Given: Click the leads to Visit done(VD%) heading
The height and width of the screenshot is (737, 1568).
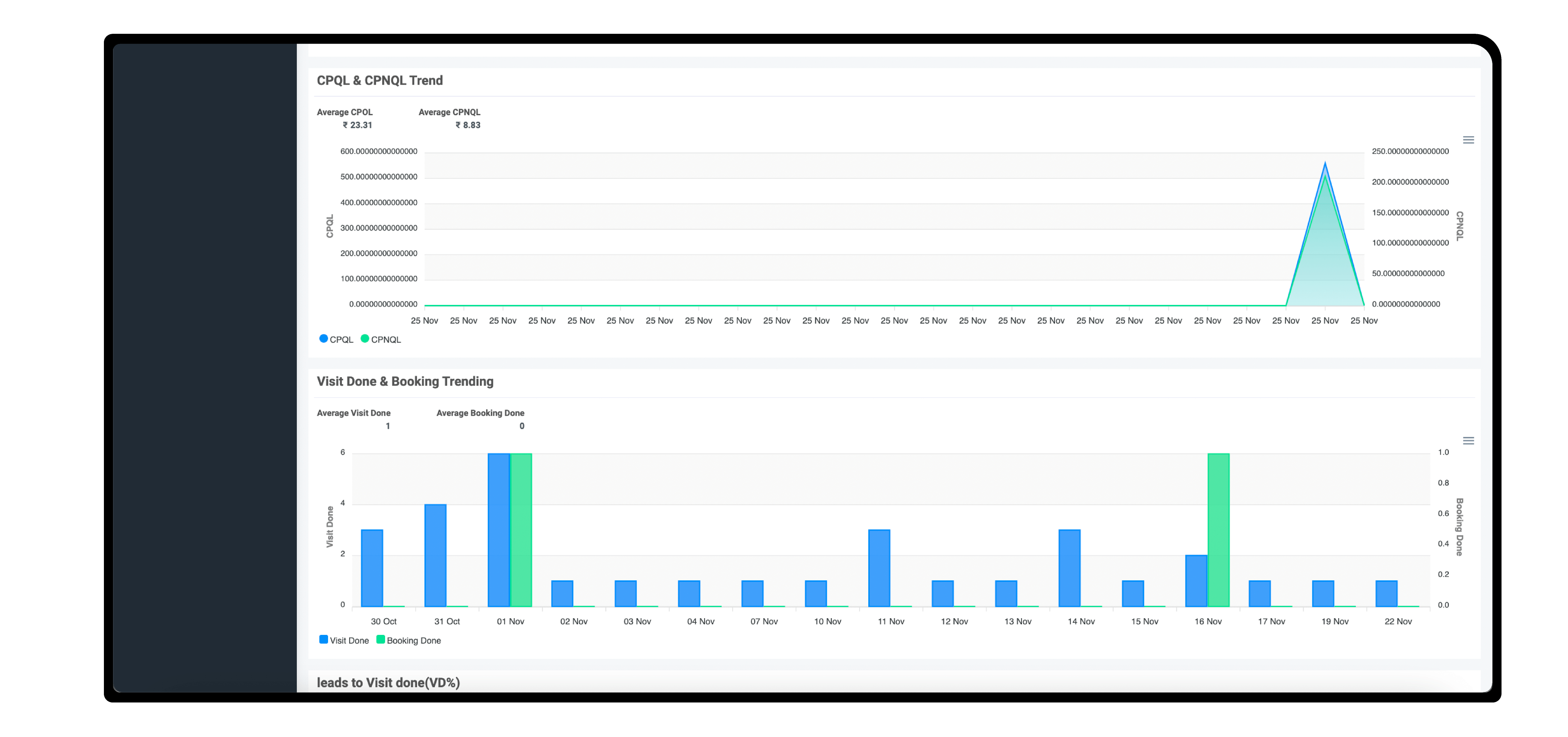Looking at the screenshot, I should click(388, 683).
